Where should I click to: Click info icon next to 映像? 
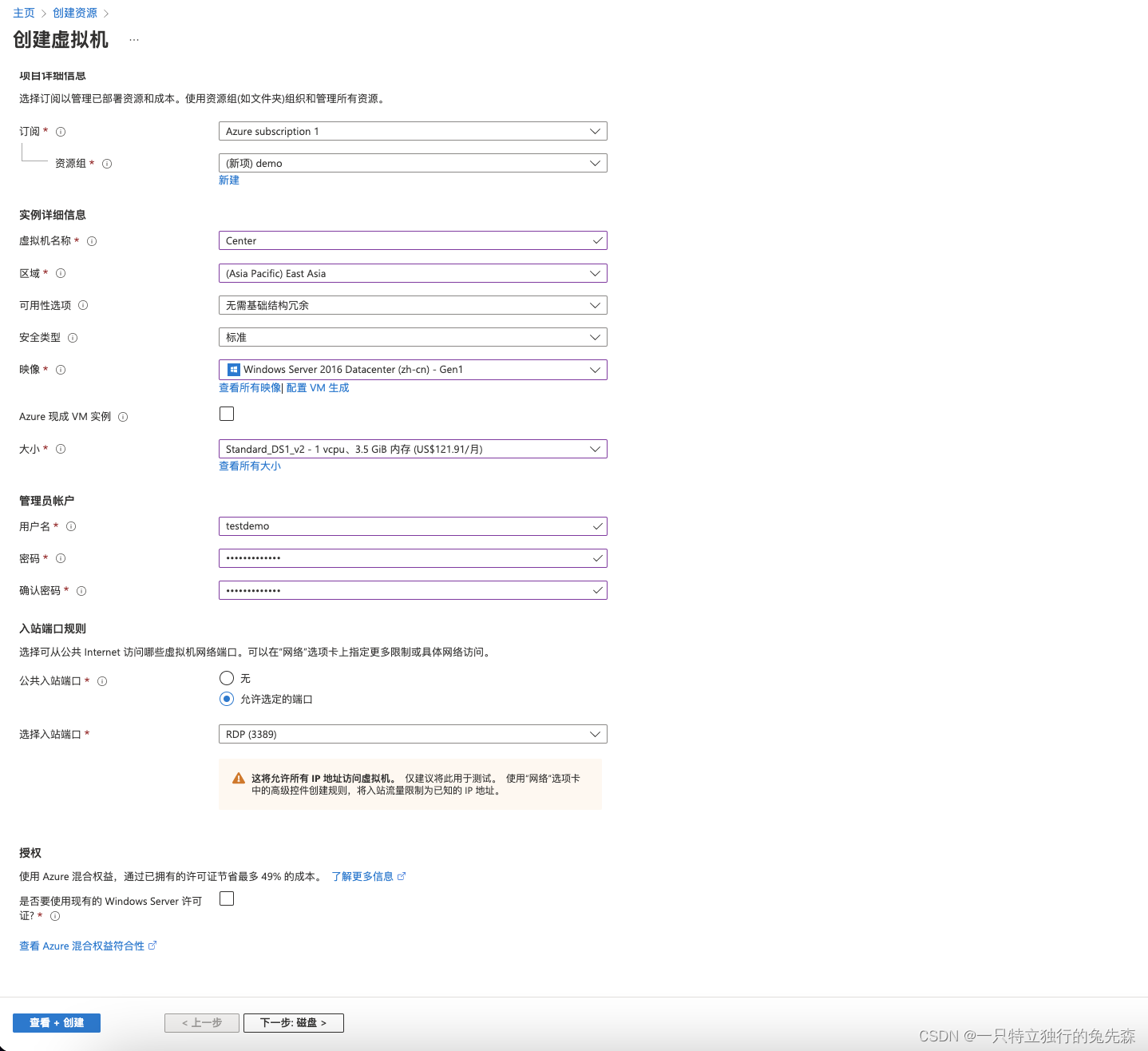[61, 370]
